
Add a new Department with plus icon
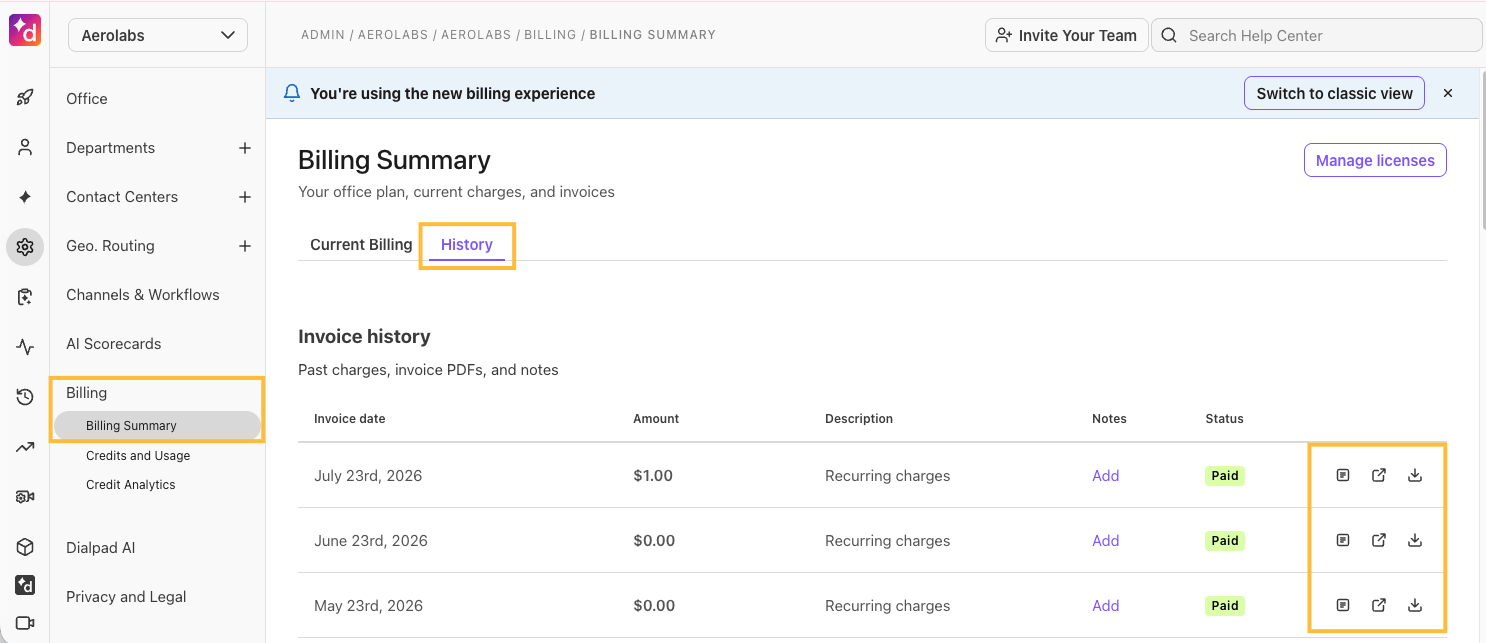[x=245, y=148]
